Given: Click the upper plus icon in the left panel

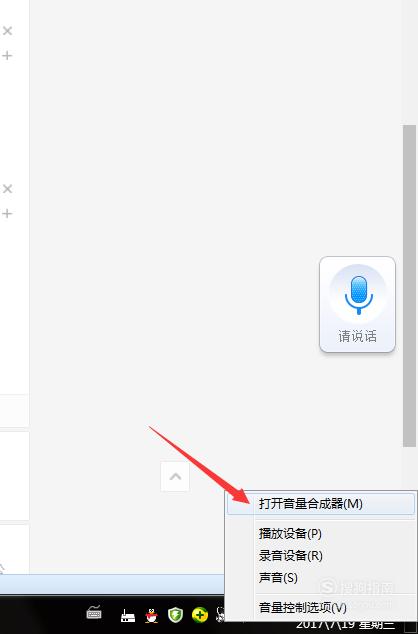Looking at the screenshot, I should (7, 55).
